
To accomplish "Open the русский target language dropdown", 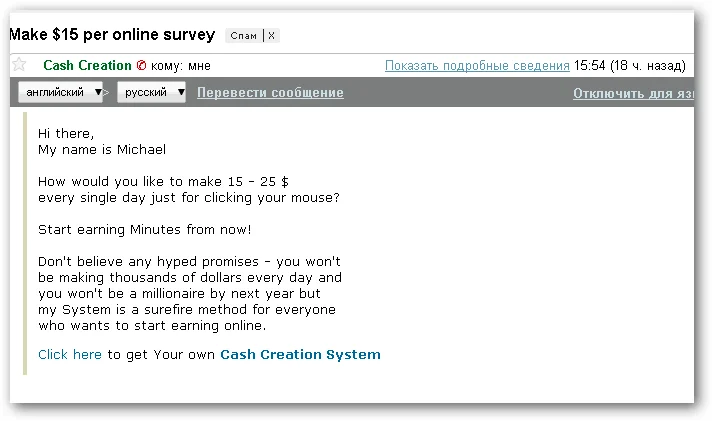I will [152, 92].
